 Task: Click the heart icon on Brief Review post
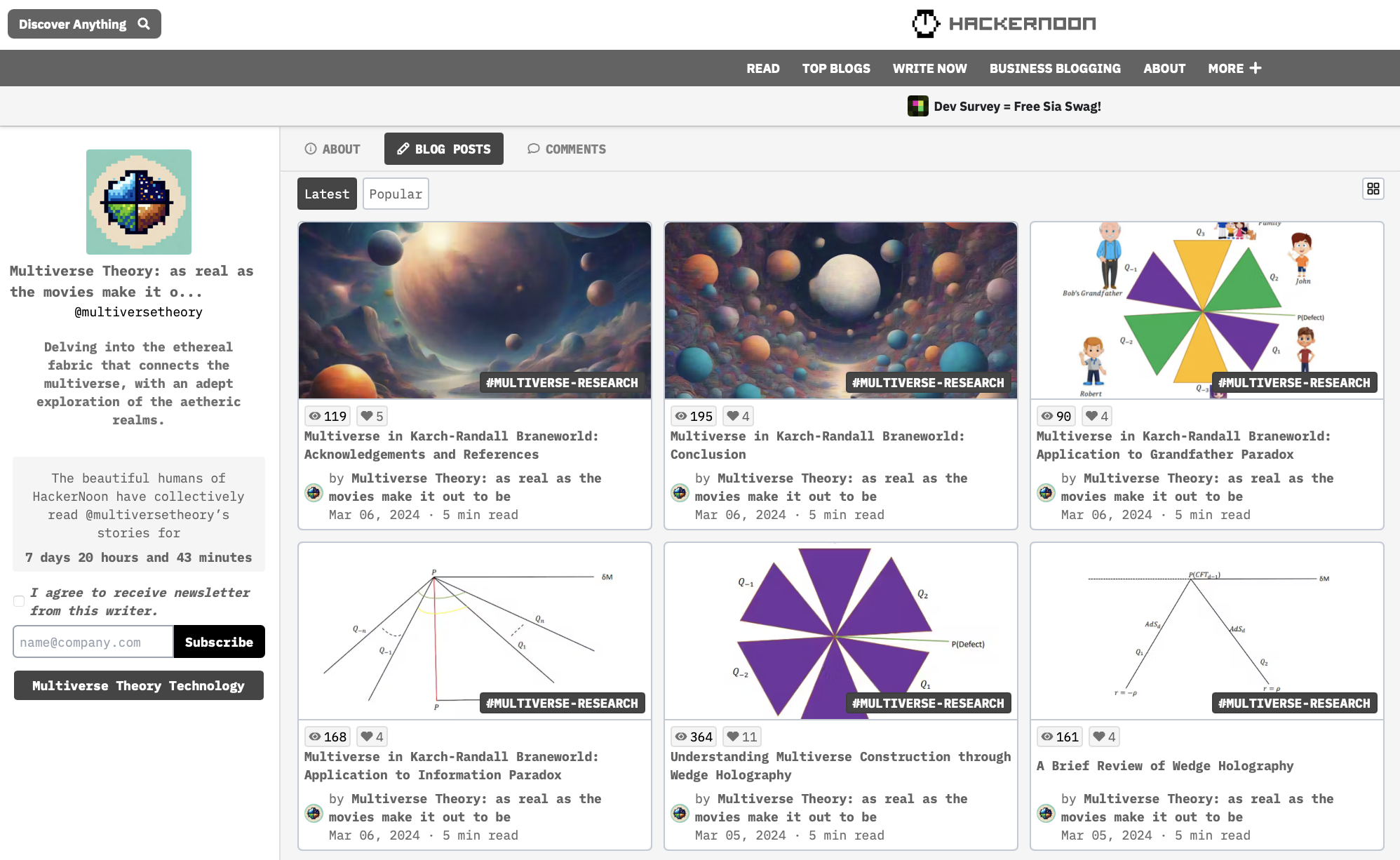tap(1098, 737)
